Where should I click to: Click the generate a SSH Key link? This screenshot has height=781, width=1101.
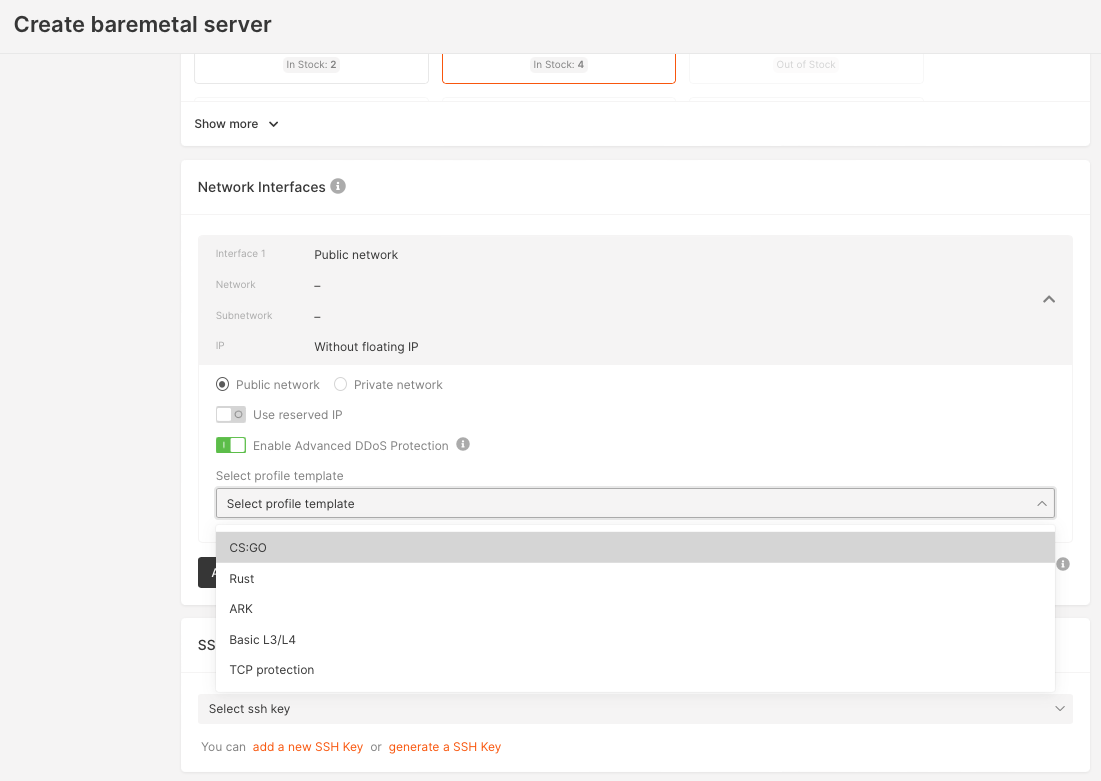[445, 746]
